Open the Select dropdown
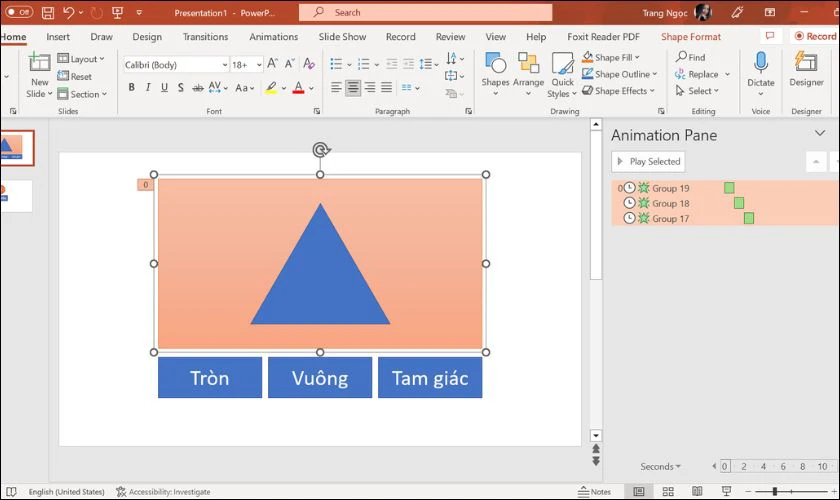Image resolution: width=840 pixels, height=500 pixels. (697, 91)
